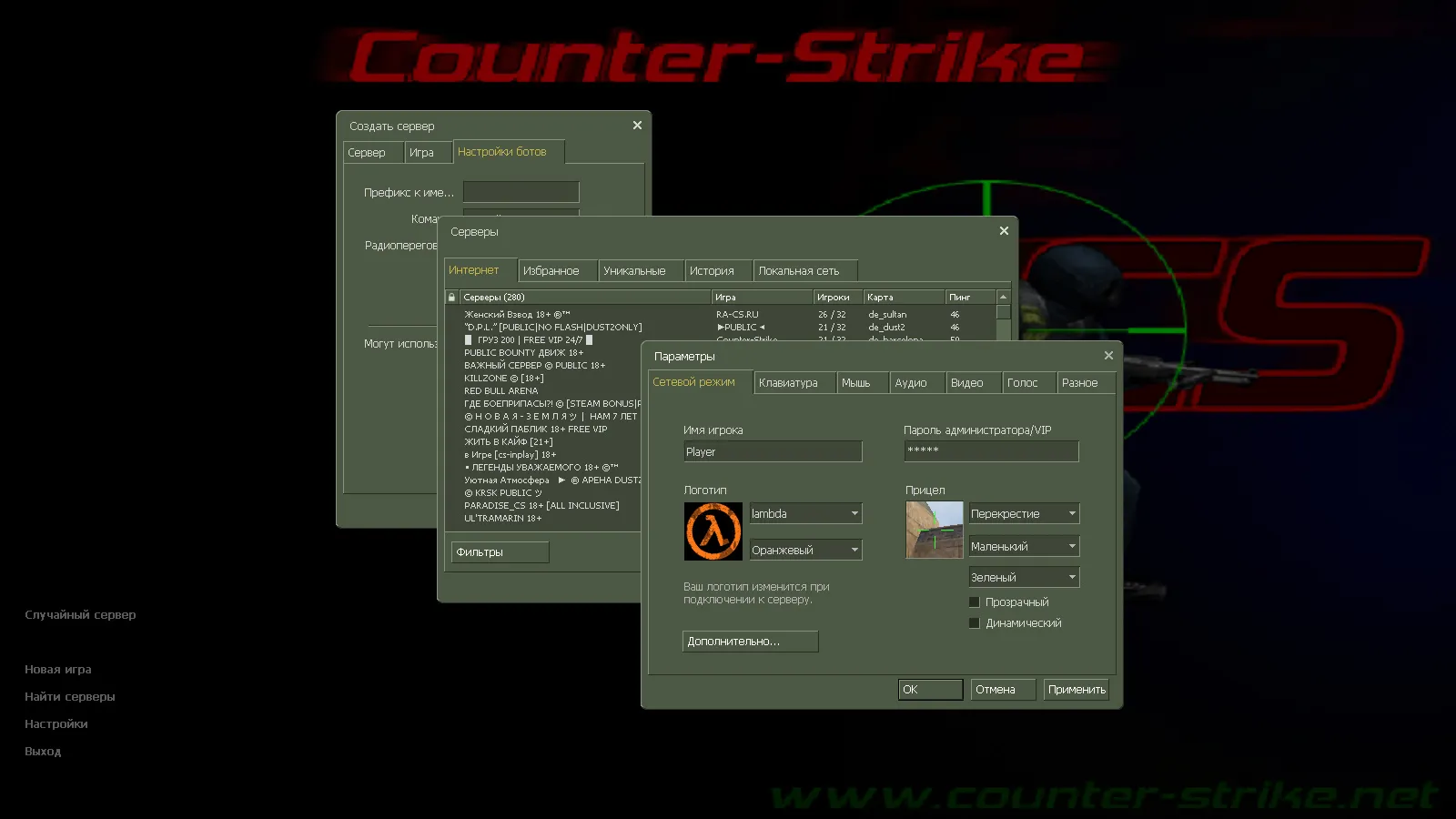Click the lock column icon in server list
The height and width of the screenshot is (819, 1456).
tap(451, 297)
